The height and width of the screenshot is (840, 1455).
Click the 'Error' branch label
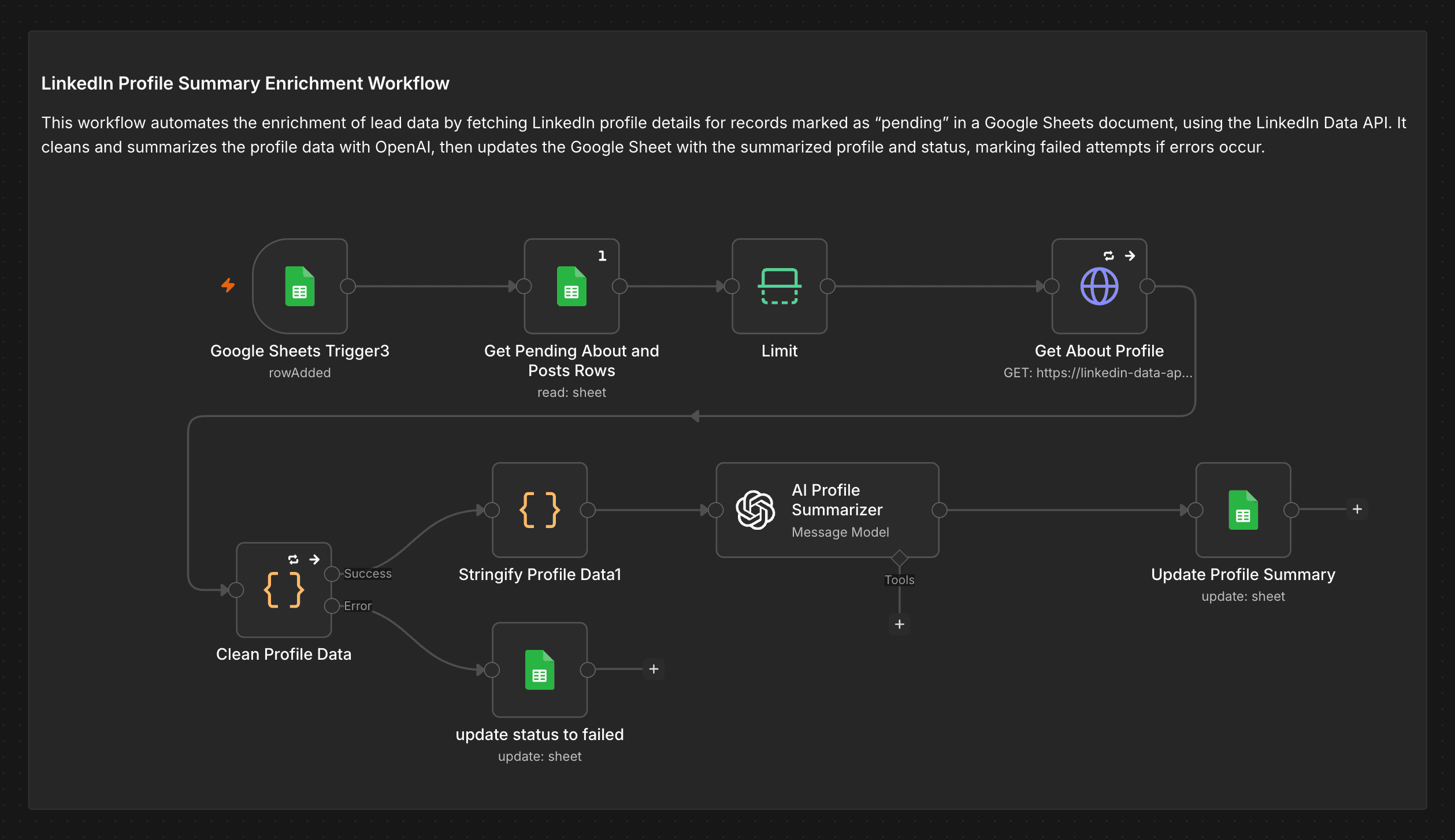coord(358,606)
